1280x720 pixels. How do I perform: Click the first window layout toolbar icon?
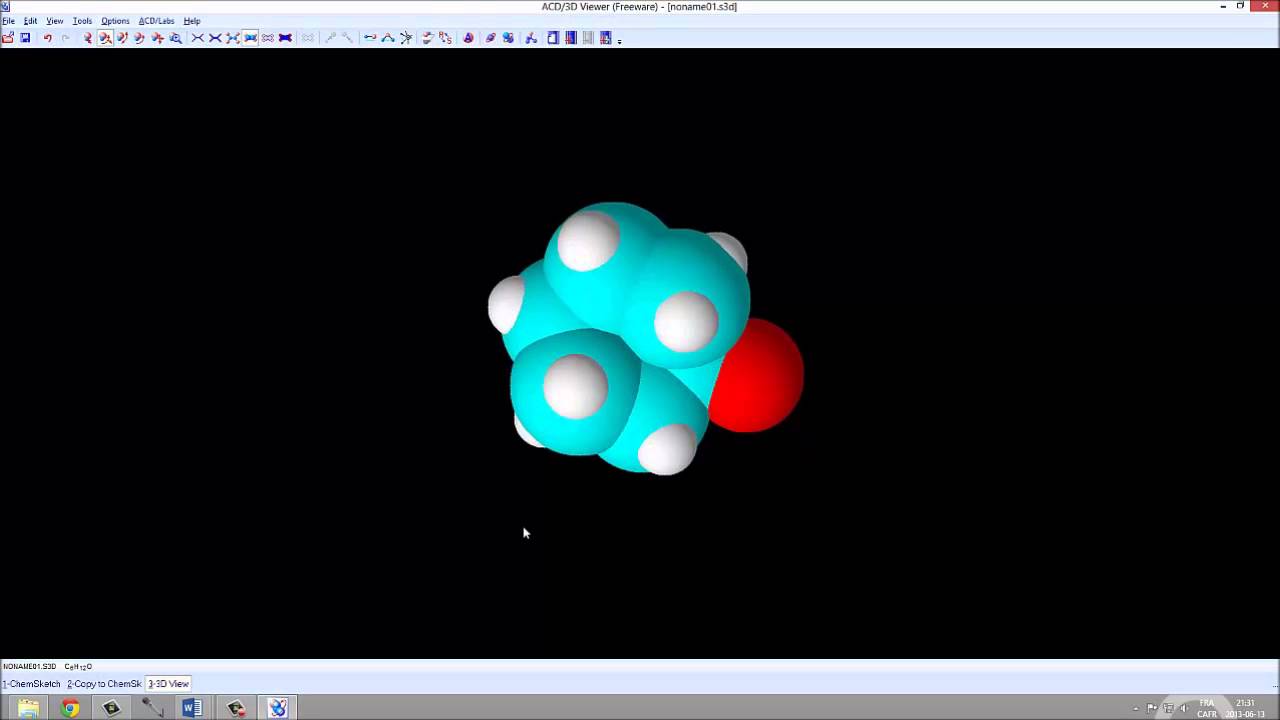click(552, 38)
